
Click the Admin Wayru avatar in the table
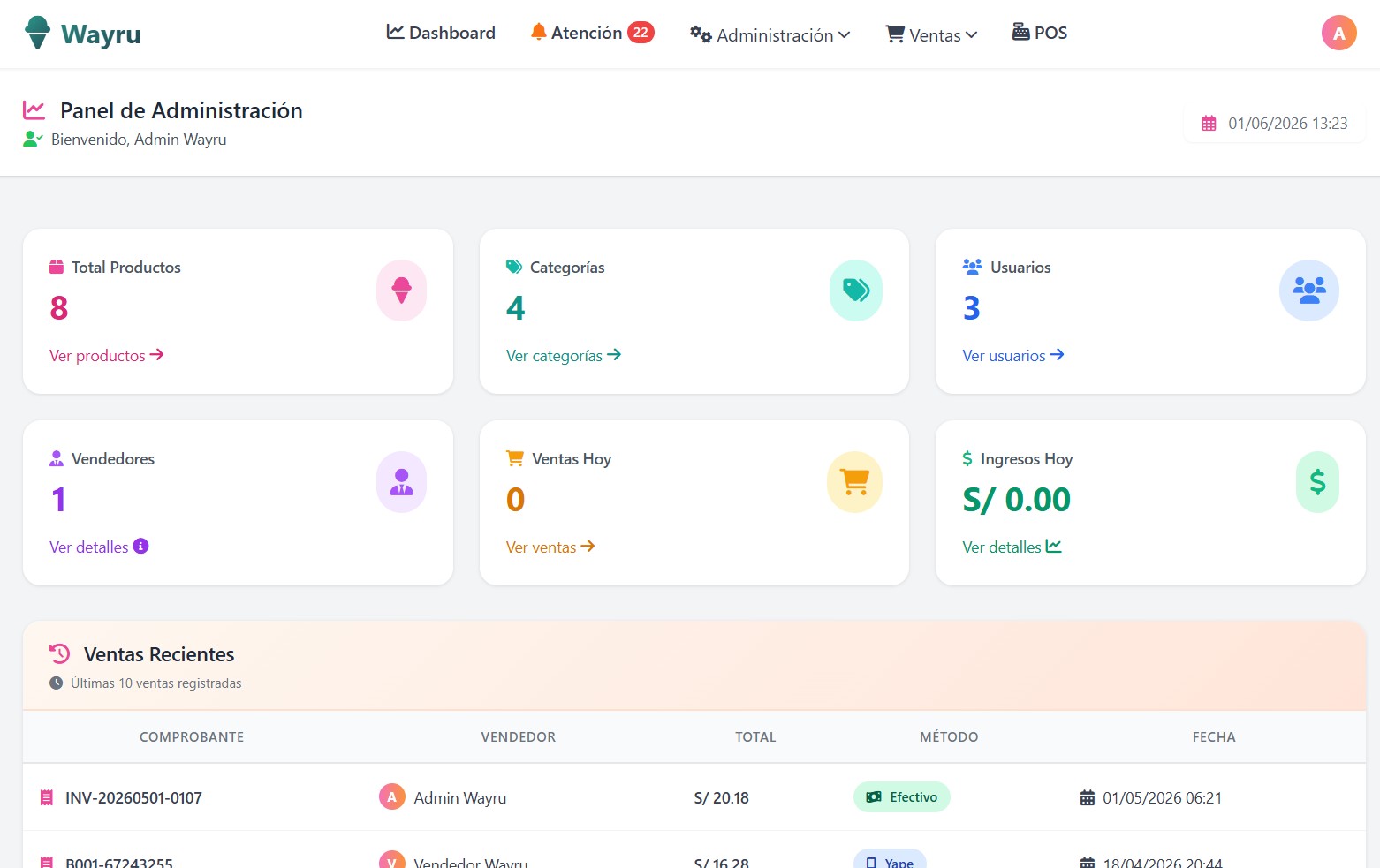pyautogui.click(x=392, y=796)
